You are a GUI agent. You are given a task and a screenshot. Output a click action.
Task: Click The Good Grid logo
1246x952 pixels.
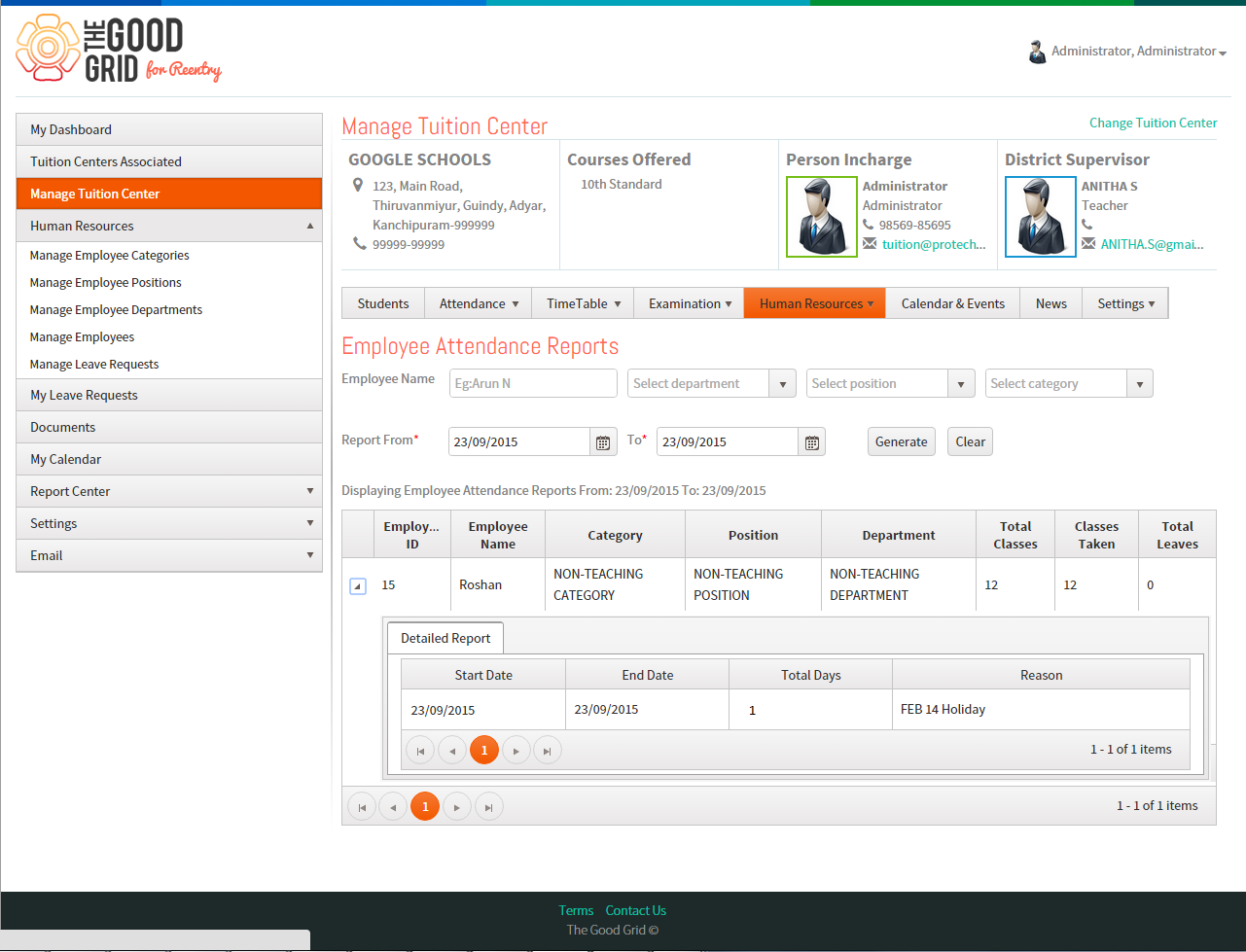[119, 49]
